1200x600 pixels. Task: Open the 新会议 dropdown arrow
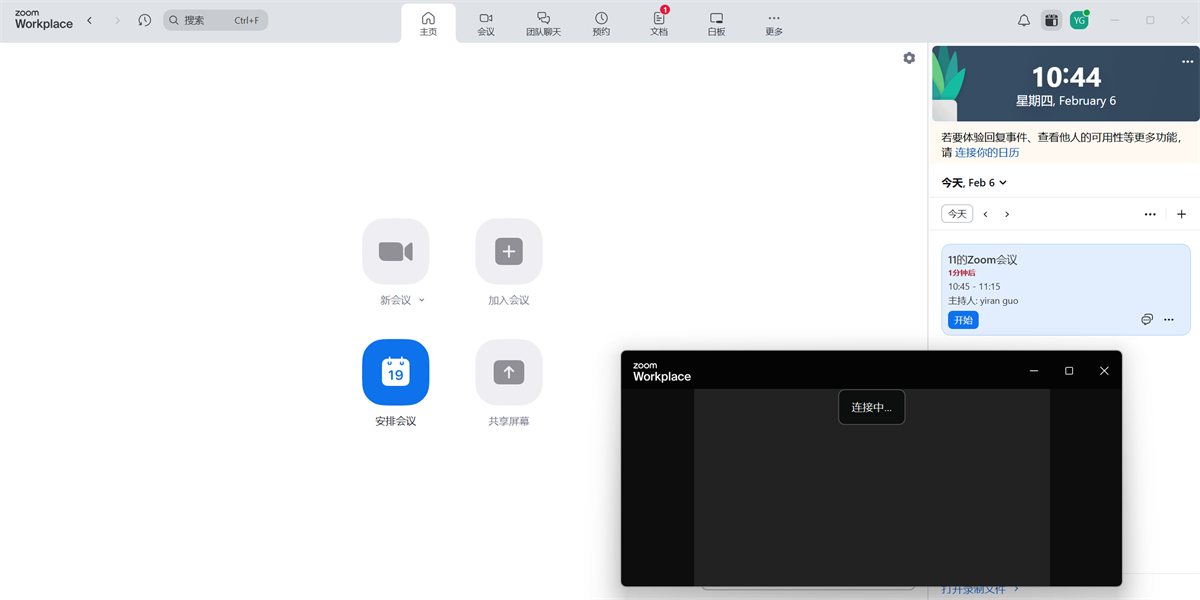pyautogui.click(x=421, y=299)
